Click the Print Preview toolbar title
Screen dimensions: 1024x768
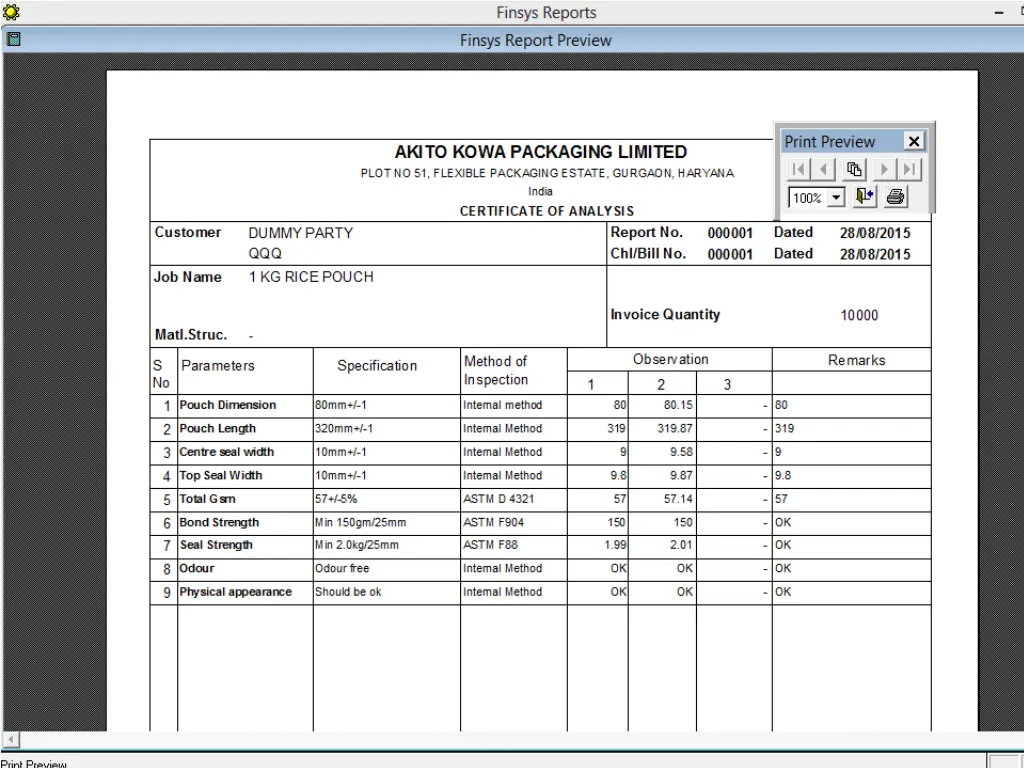[x=829, y=142]
